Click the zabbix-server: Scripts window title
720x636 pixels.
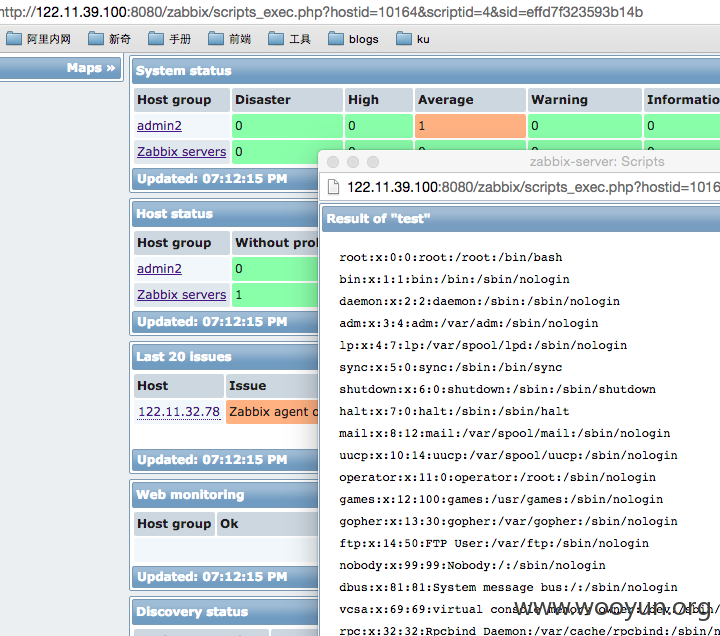[x=597, y=162]
